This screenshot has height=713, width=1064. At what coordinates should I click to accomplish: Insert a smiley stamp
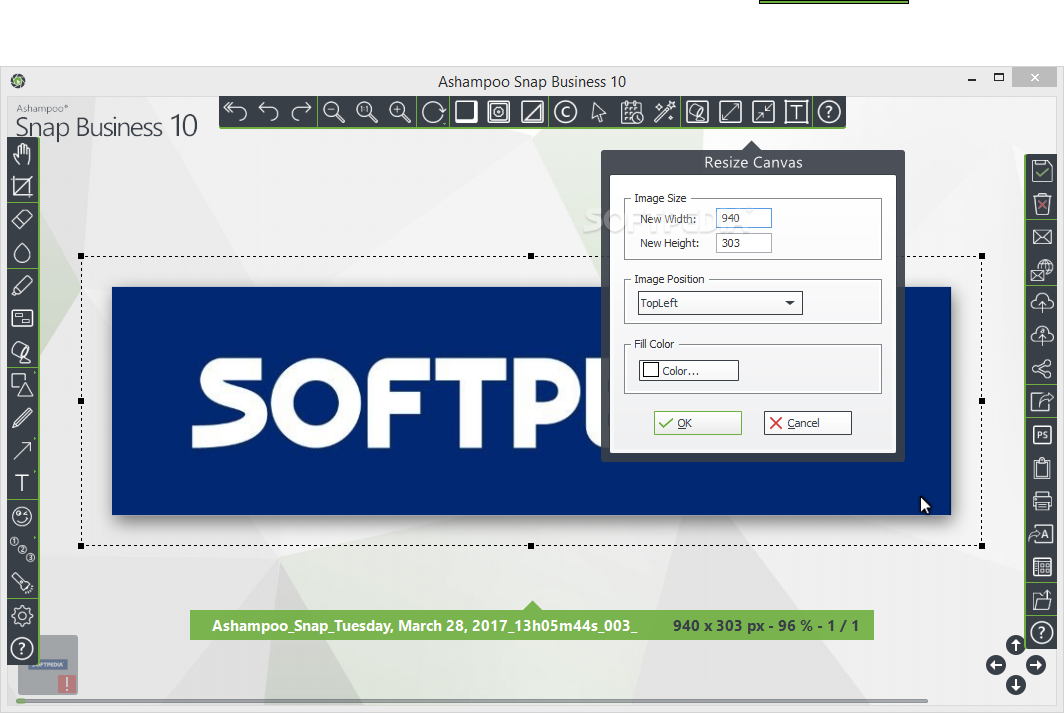pos(22,516)
